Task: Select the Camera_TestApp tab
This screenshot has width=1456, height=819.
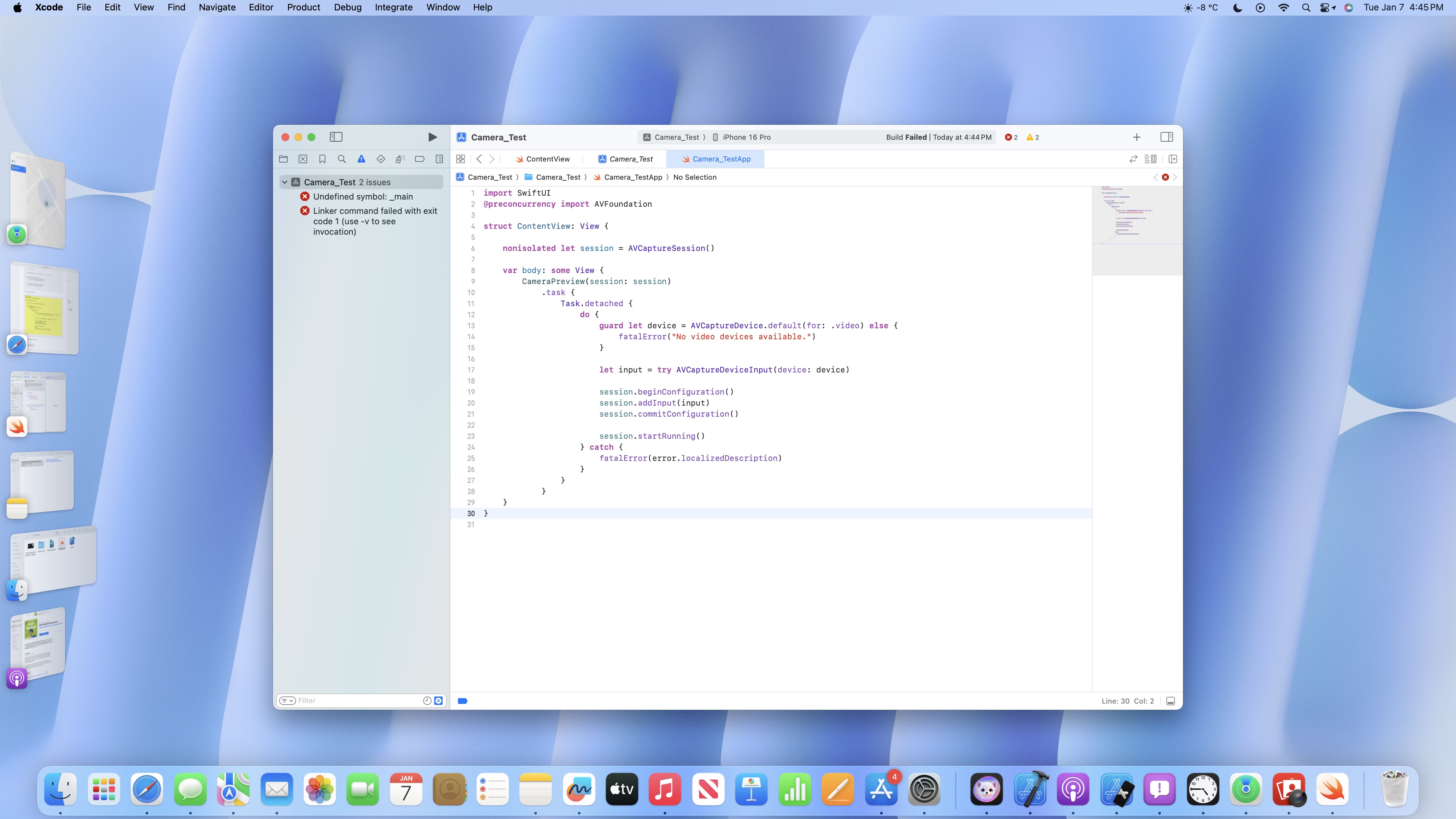Action: 716,159
